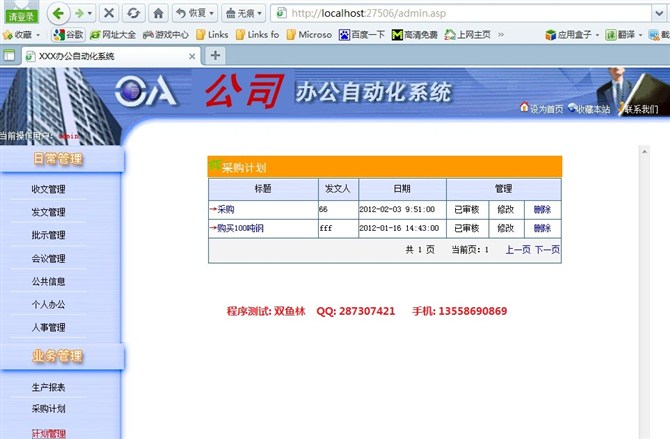670x439 pixels.
Task: Expand the 翻译 dropdown arrow
Action: point(641,35)
